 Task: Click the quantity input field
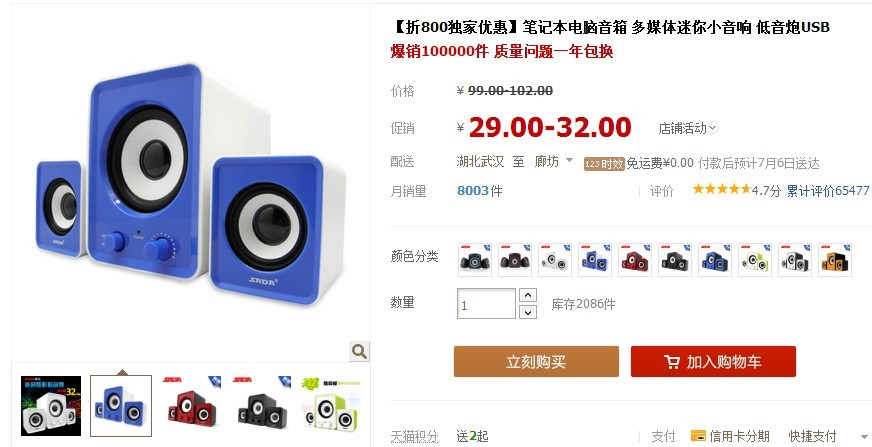click(x=486, y=304)
